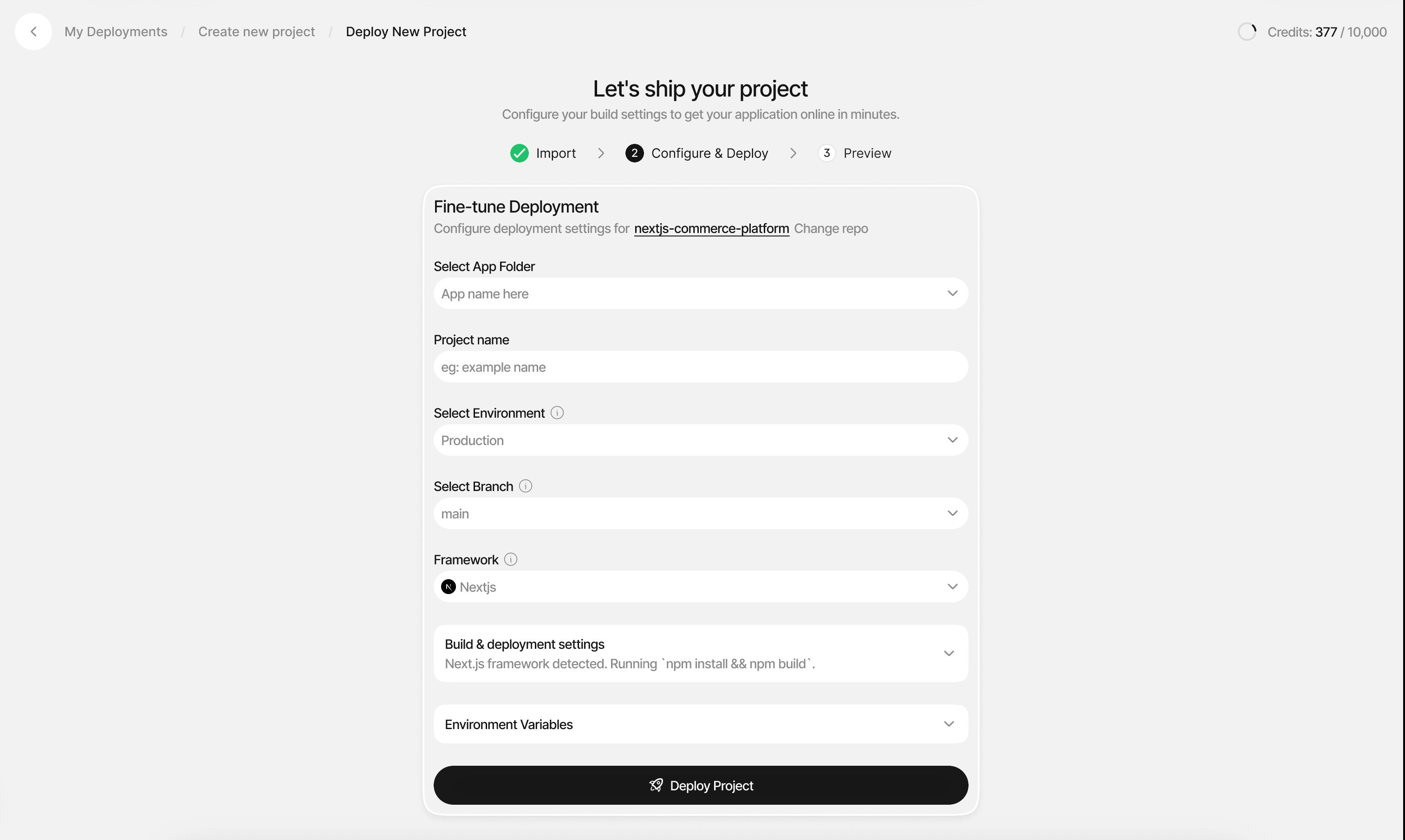Open the Production environment dropdown
Image resolution: width=1405 pixels, height=840 pixels.
[700, 440]
